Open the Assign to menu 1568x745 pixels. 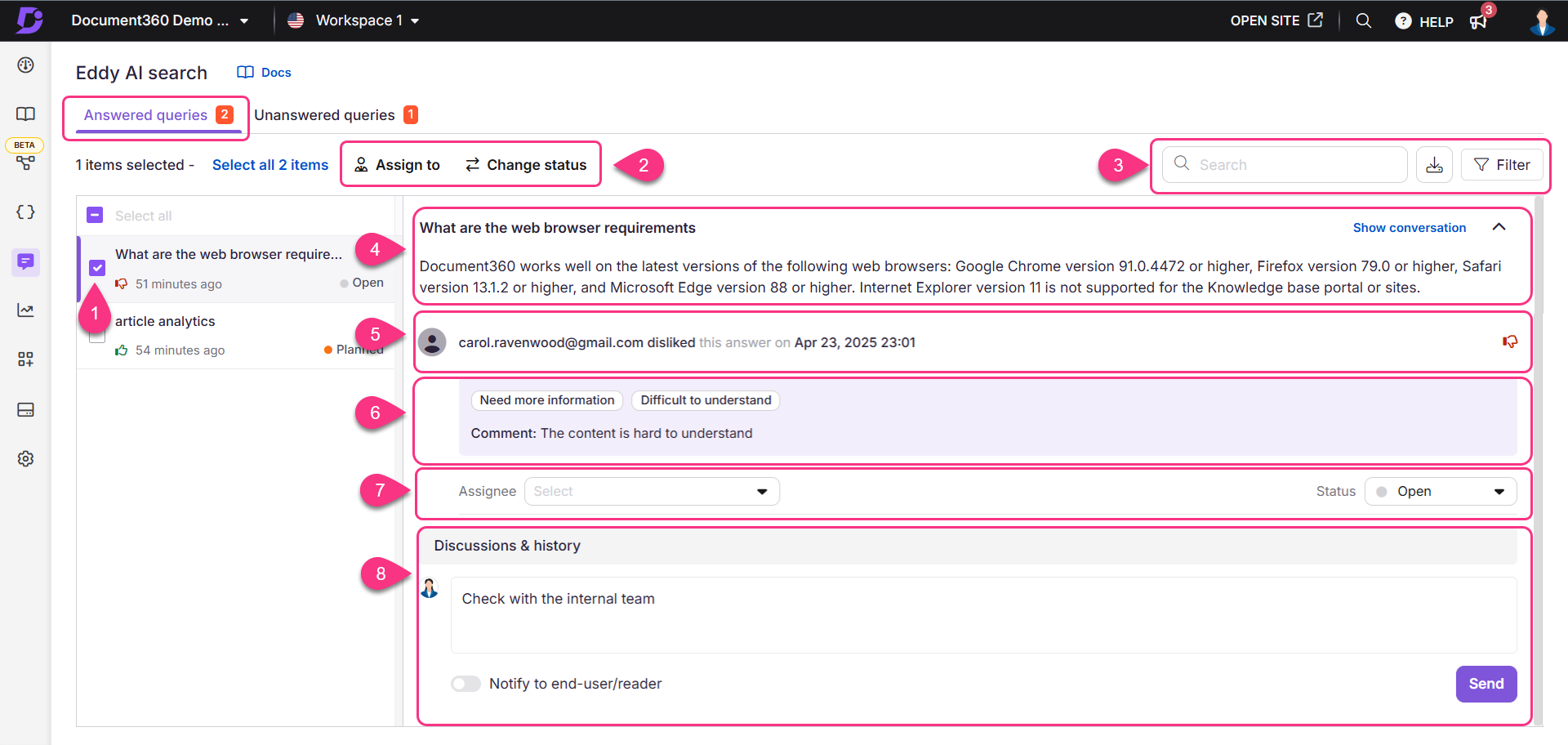pos(397,165)
